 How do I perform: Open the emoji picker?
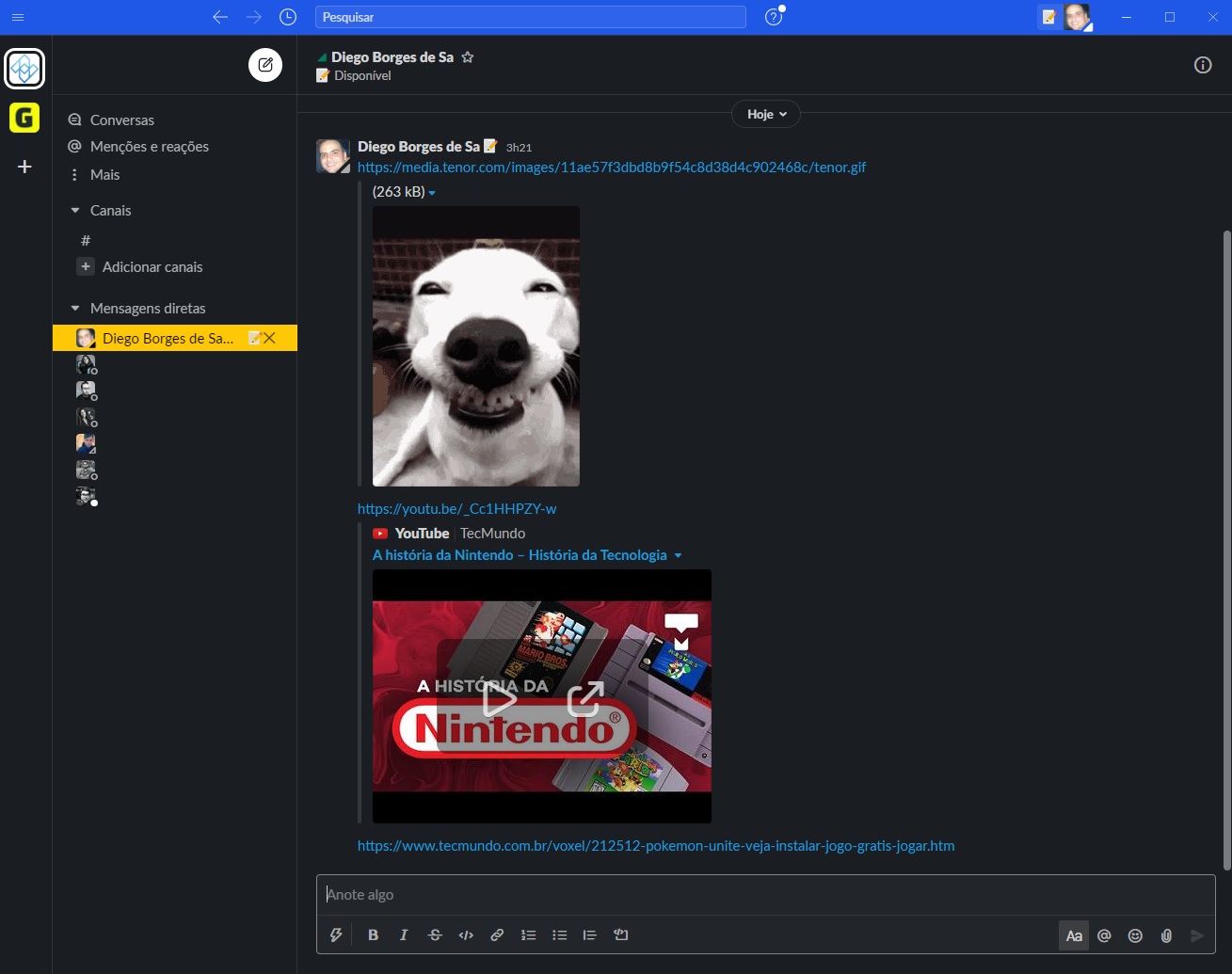(1136, 935)
